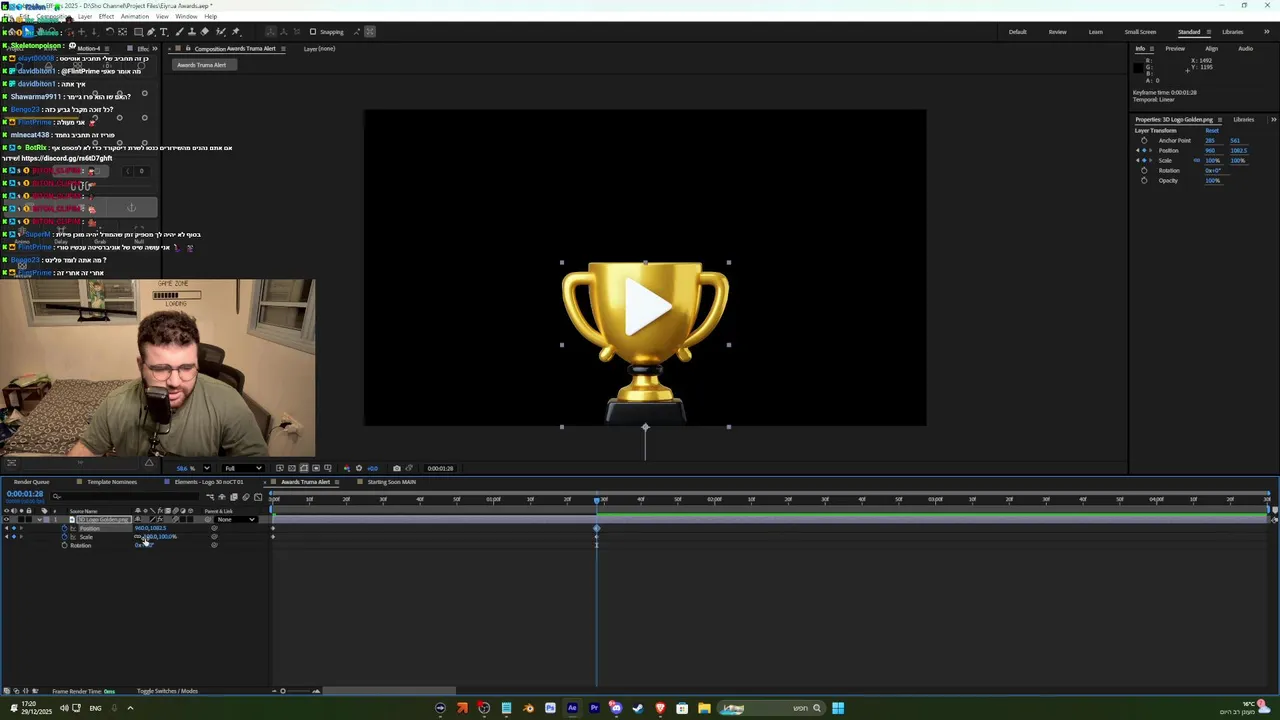Select the Type tool
Image resolution: width=1280 pixels, height=720 pixels.
164,32
